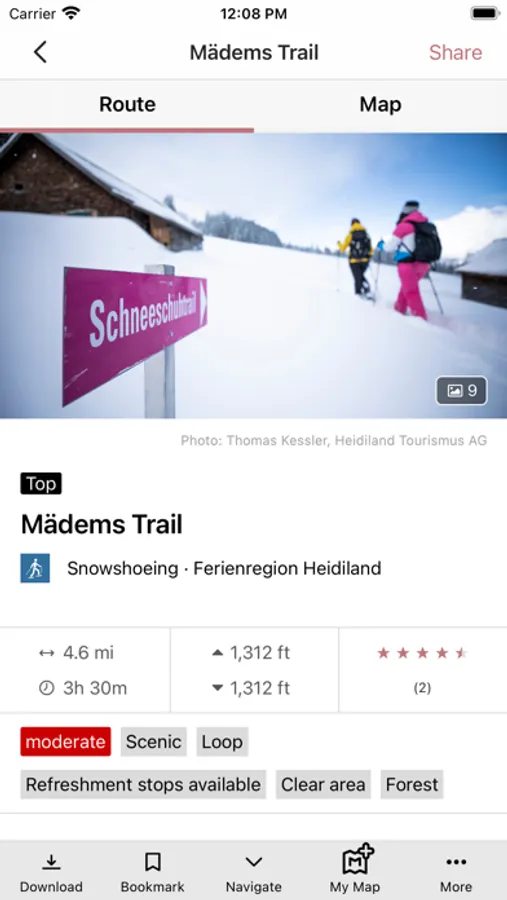Select the Route tab
The width and height of the screenshot is (507, 900).
point(127,104)
